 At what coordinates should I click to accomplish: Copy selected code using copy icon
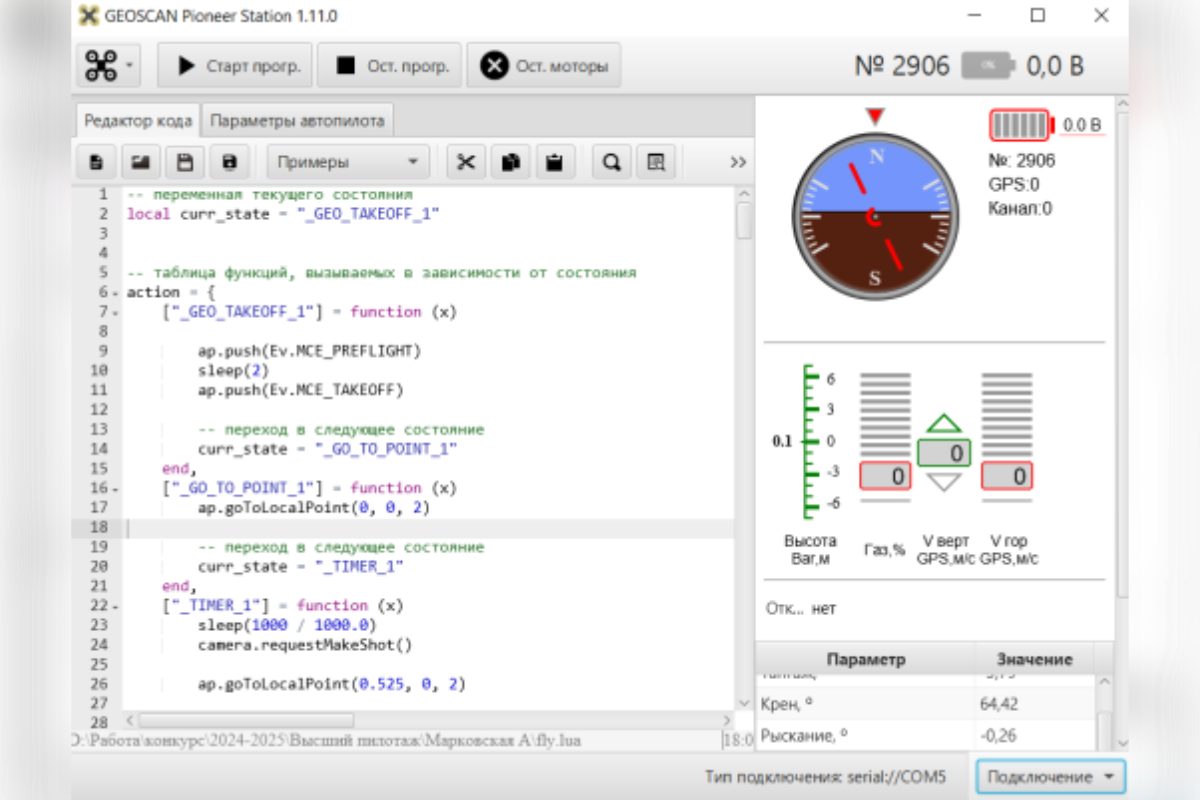(x=510, y=162)
